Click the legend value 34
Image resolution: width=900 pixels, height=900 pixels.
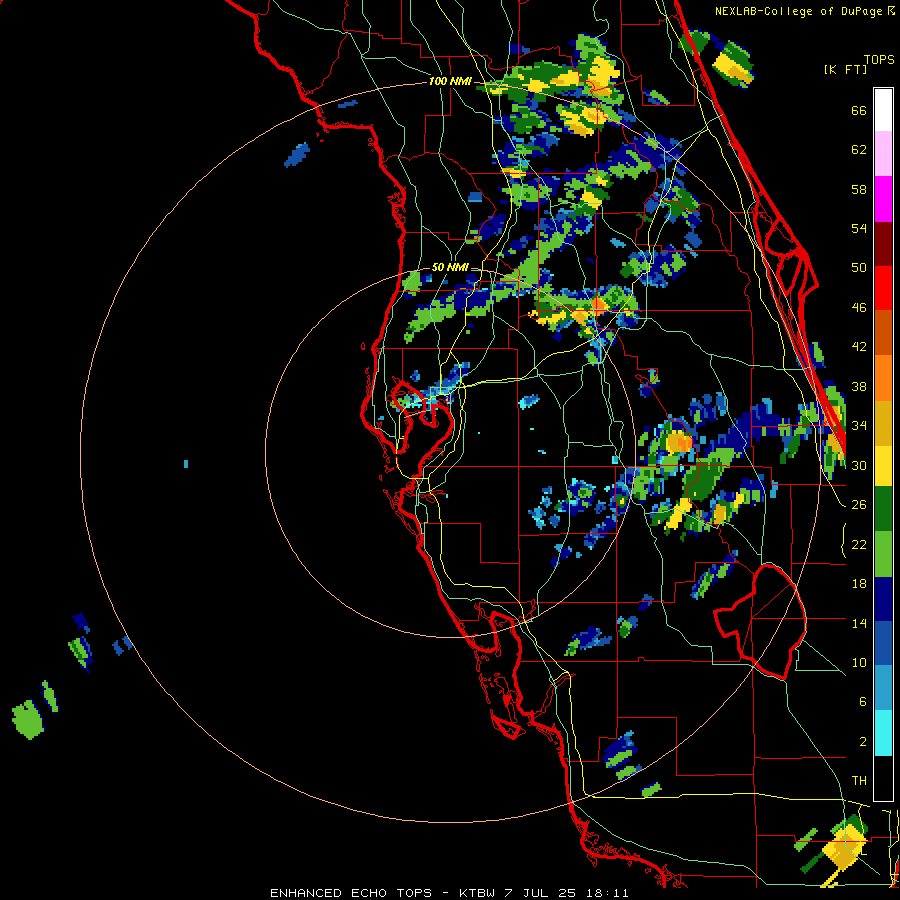(859, 426)
